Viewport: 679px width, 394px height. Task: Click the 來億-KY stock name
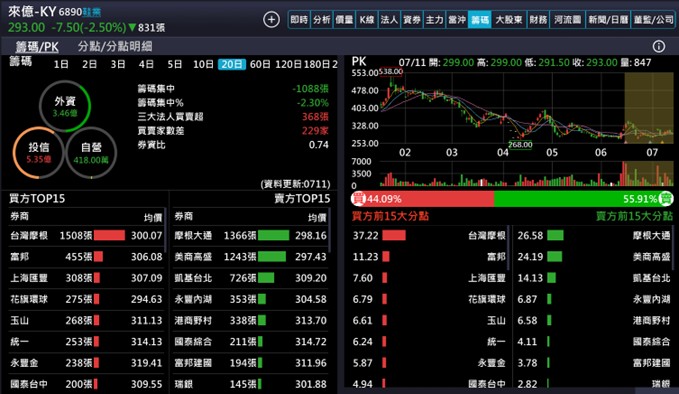pyautogui.click(x=32, y=11)
